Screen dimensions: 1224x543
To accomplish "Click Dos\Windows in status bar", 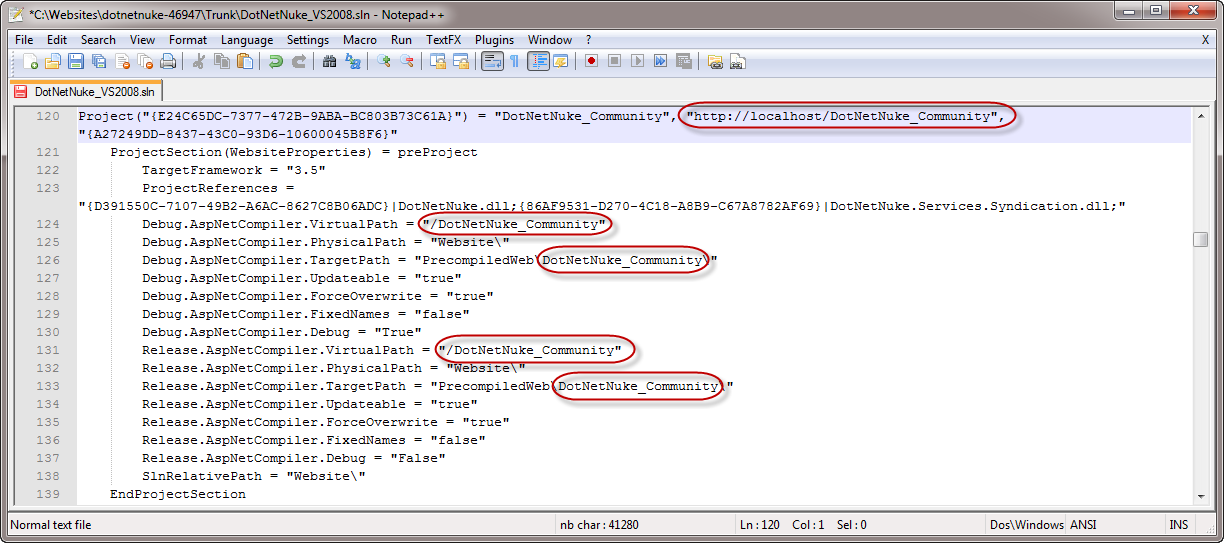I will (1027, 525).
